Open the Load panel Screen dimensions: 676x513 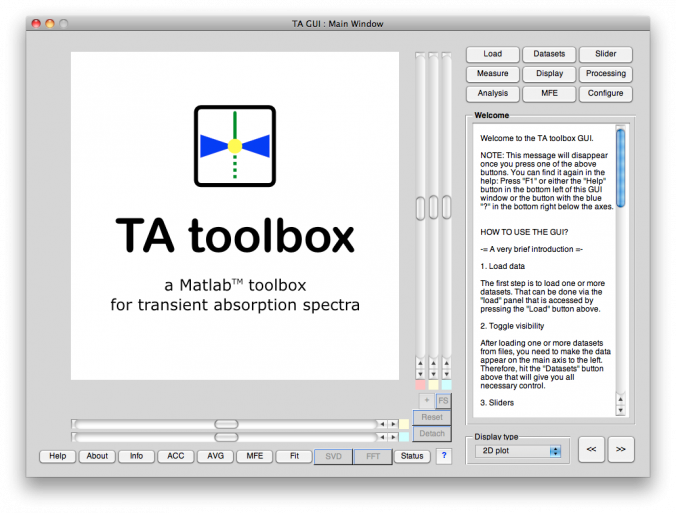click(492, 54)
